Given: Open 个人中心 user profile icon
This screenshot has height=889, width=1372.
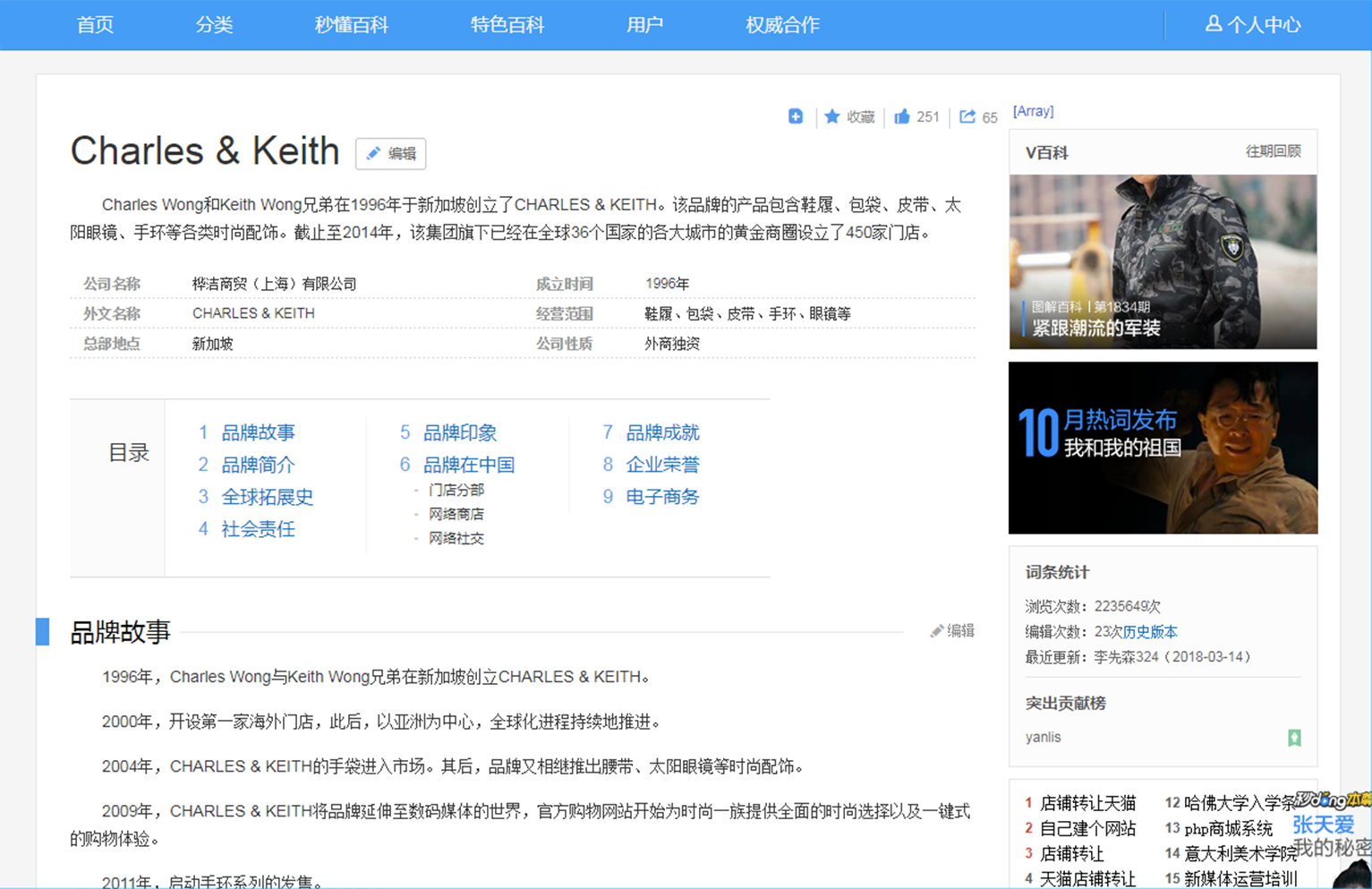Looking at the screenshot, I should point(1214,24).
